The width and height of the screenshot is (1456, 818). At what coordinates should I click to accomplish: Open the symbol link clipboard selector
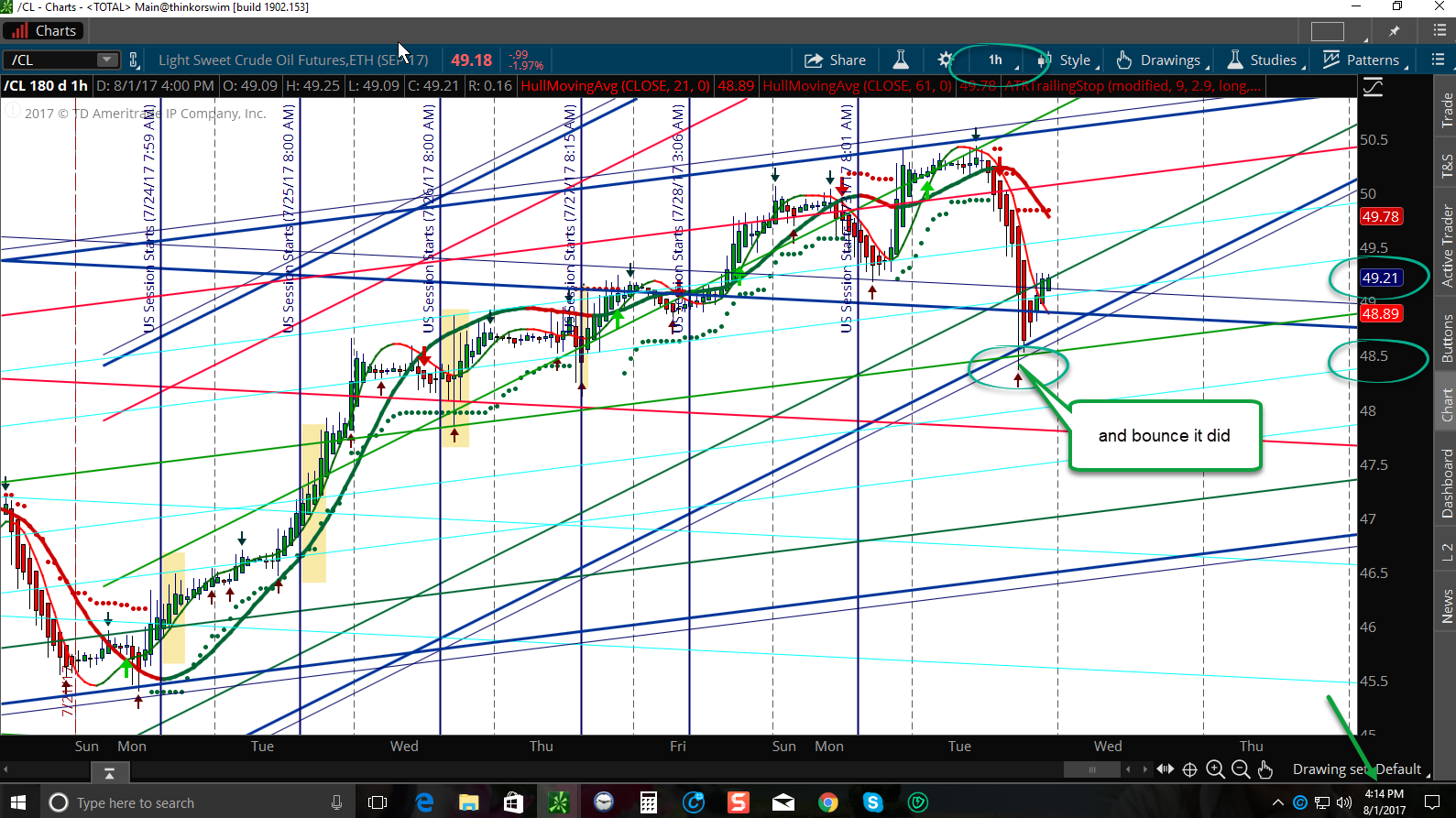click(135, 60)
